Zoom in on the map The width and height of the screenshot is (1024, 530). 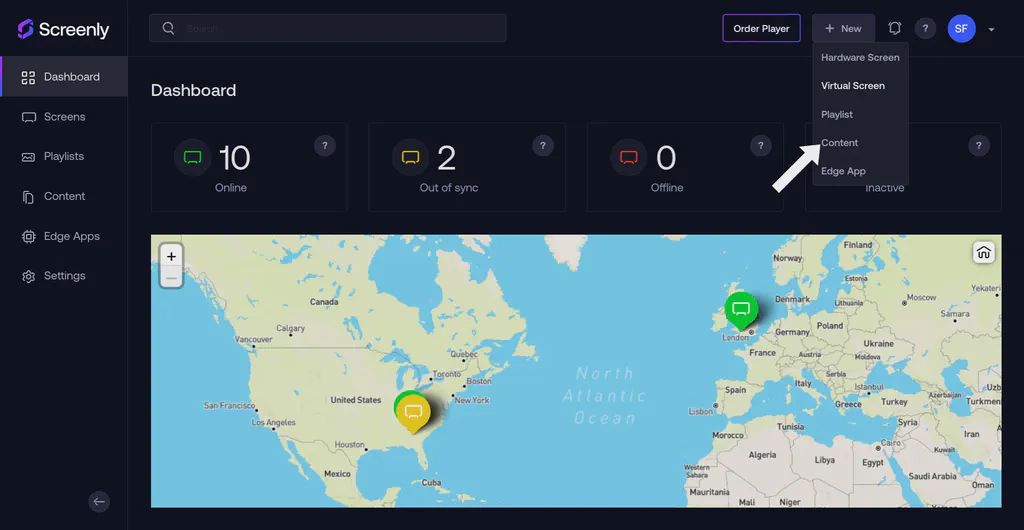[x=171, y=256]
